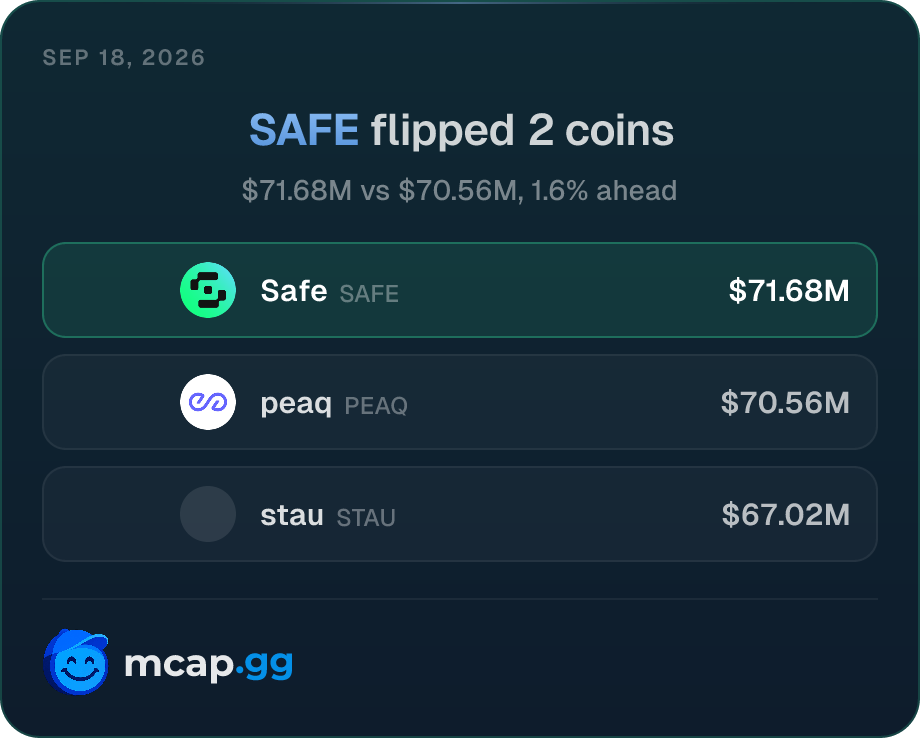The width and height of the screenshot is (920, 738).
Task: Click the mcap.gg smiley mascot logo
Action: (x=76, y=662)
